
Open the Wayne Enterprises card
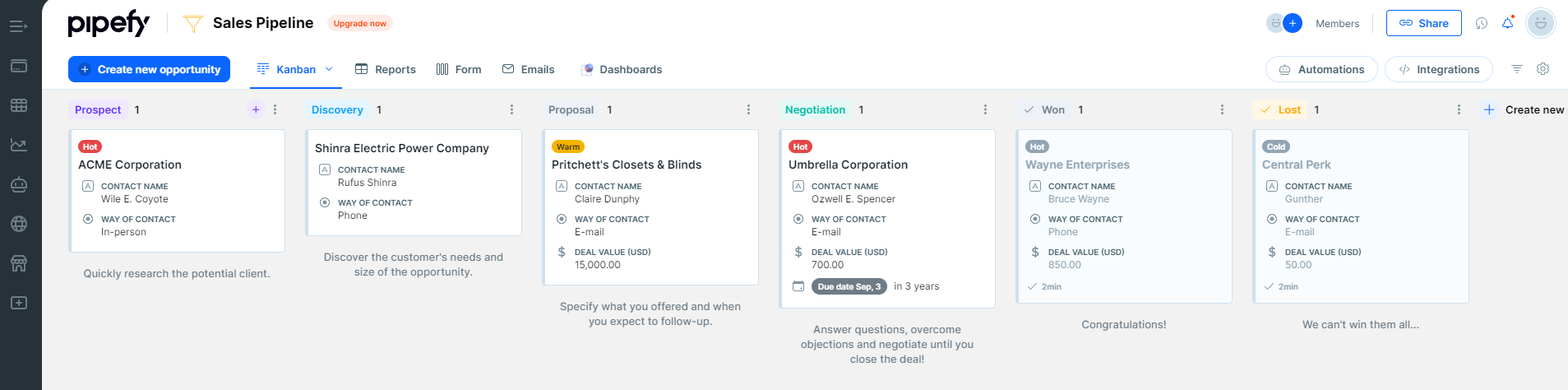pos(1124,216)
